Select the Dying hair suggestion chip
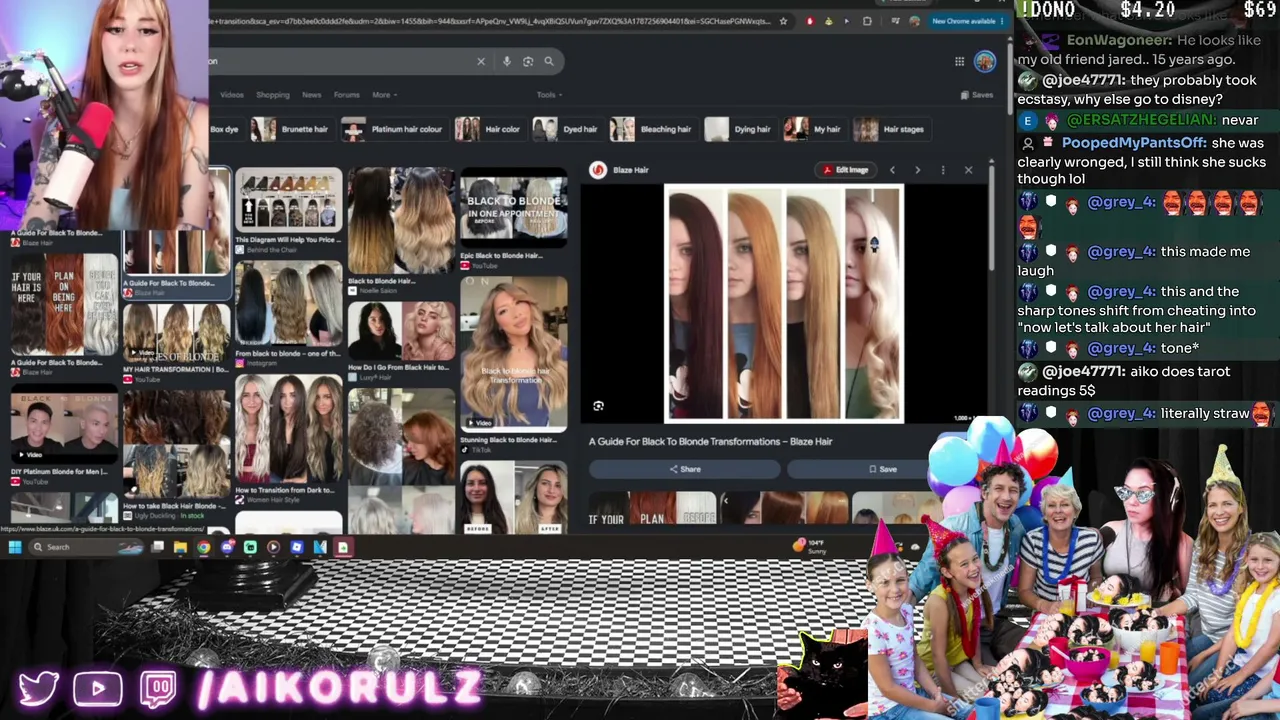Screen dimensions: 1280x720 point(739,129)
